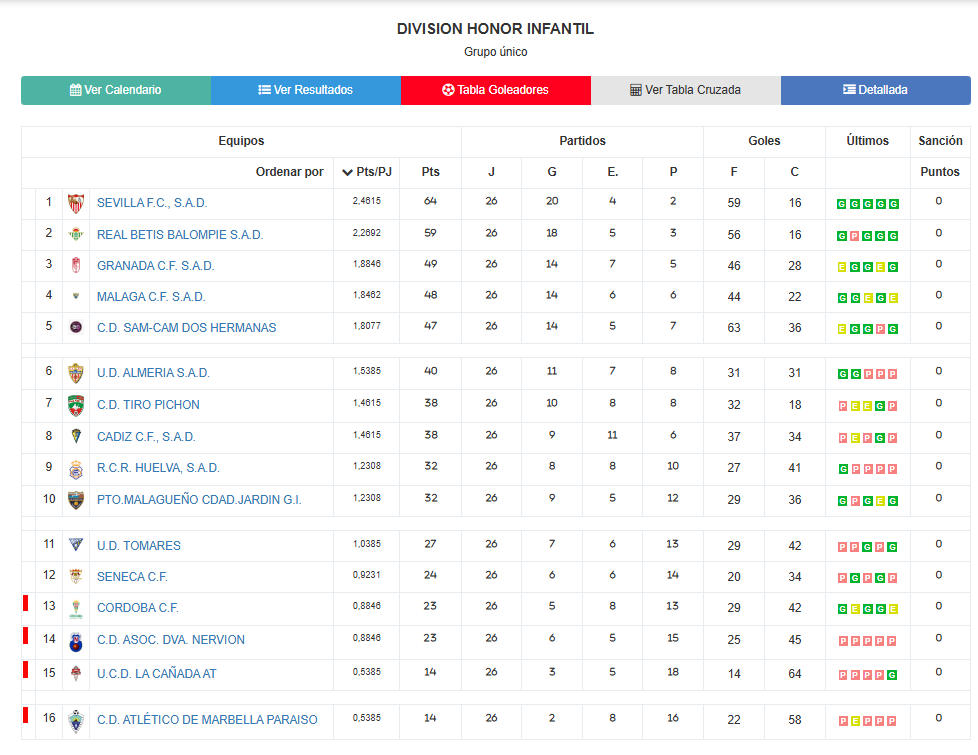The image size is (978, 755).
Task: Open the Tabla Goleadores tab
Action: click(496, 90)
